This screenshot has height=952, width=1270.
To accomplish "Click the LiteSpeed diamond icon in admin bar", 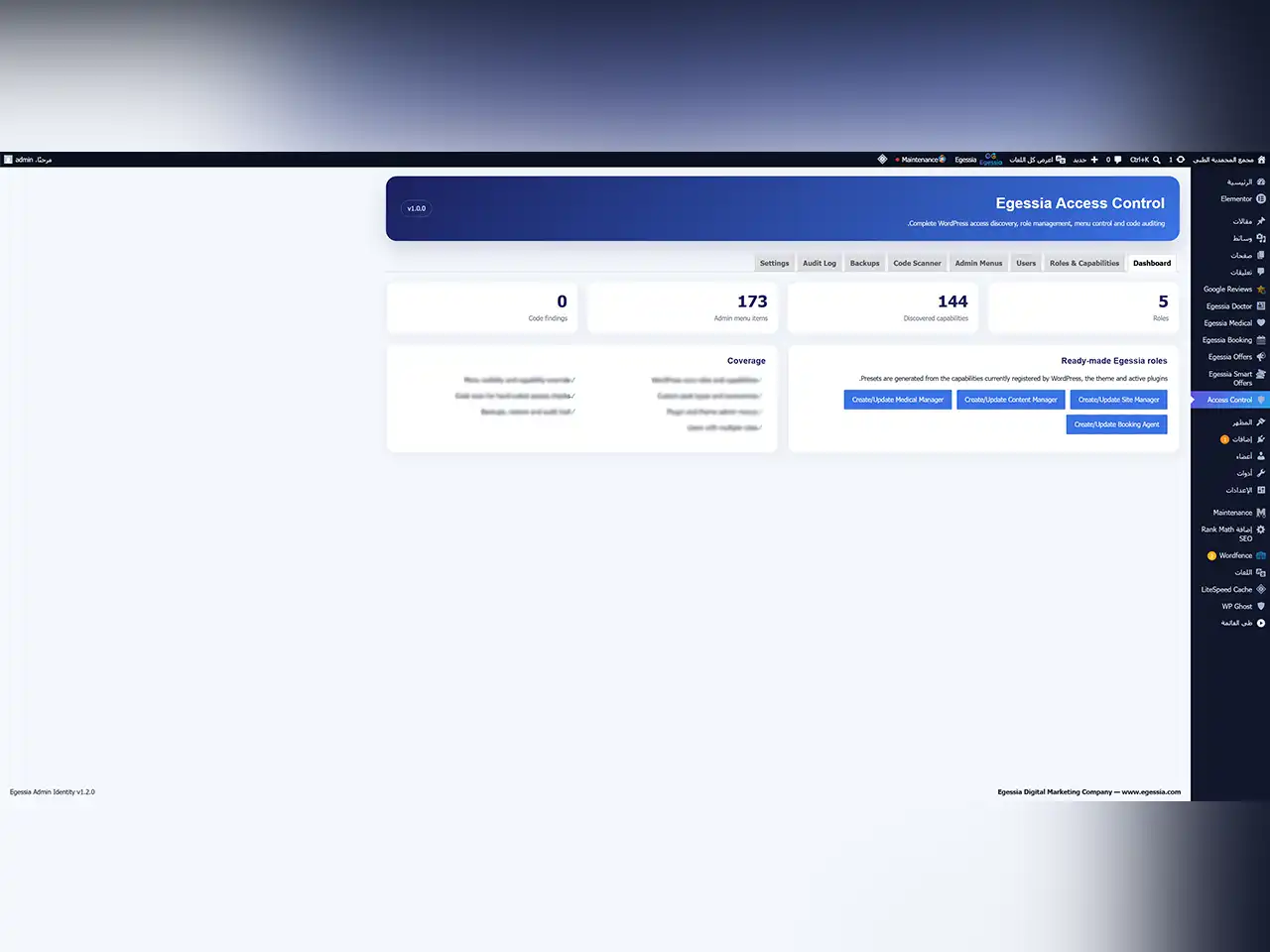I will coord(882,160).
